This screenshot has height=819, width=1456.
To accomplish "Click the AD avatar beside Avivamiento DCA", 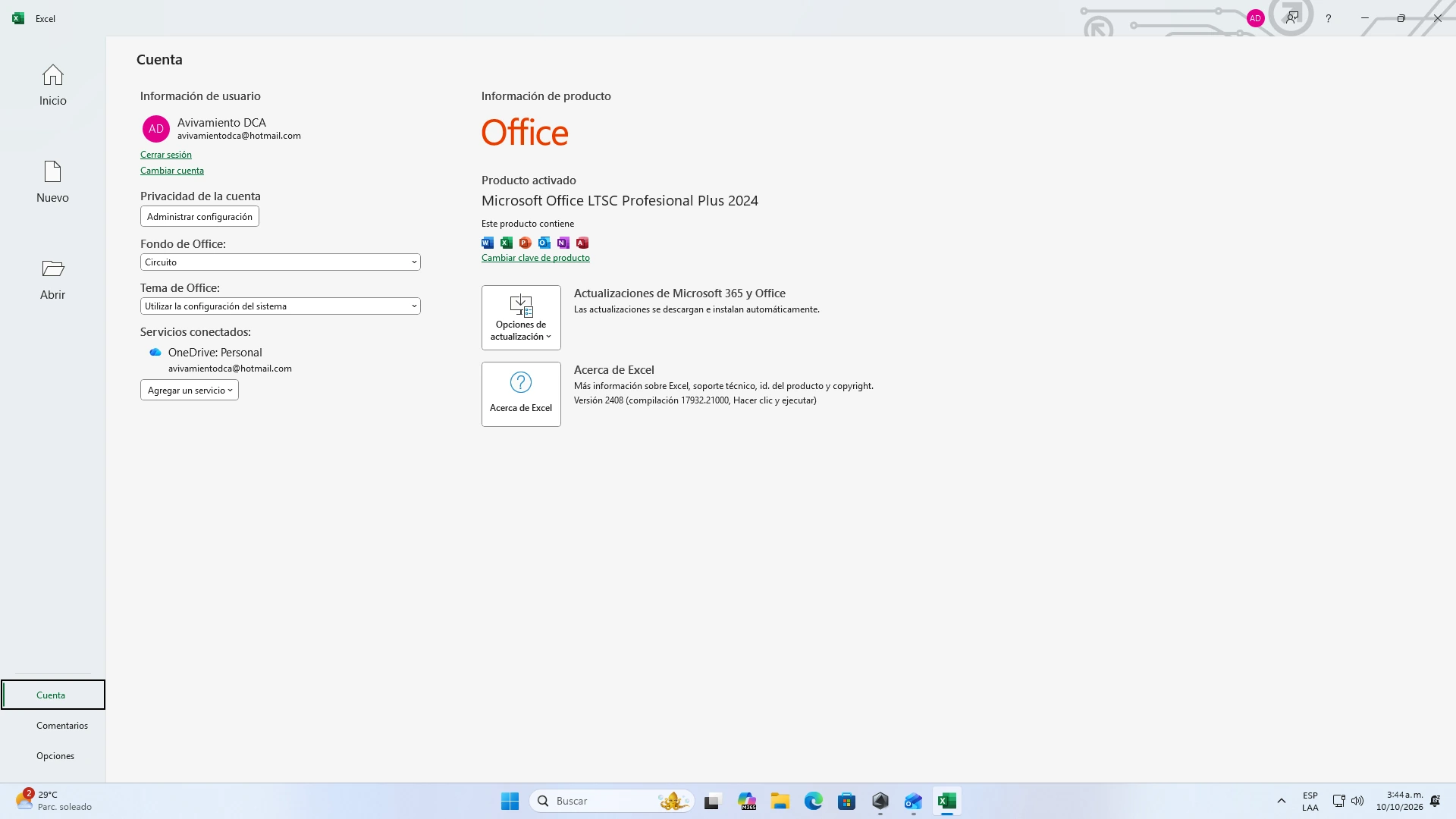I will [156, 129].
